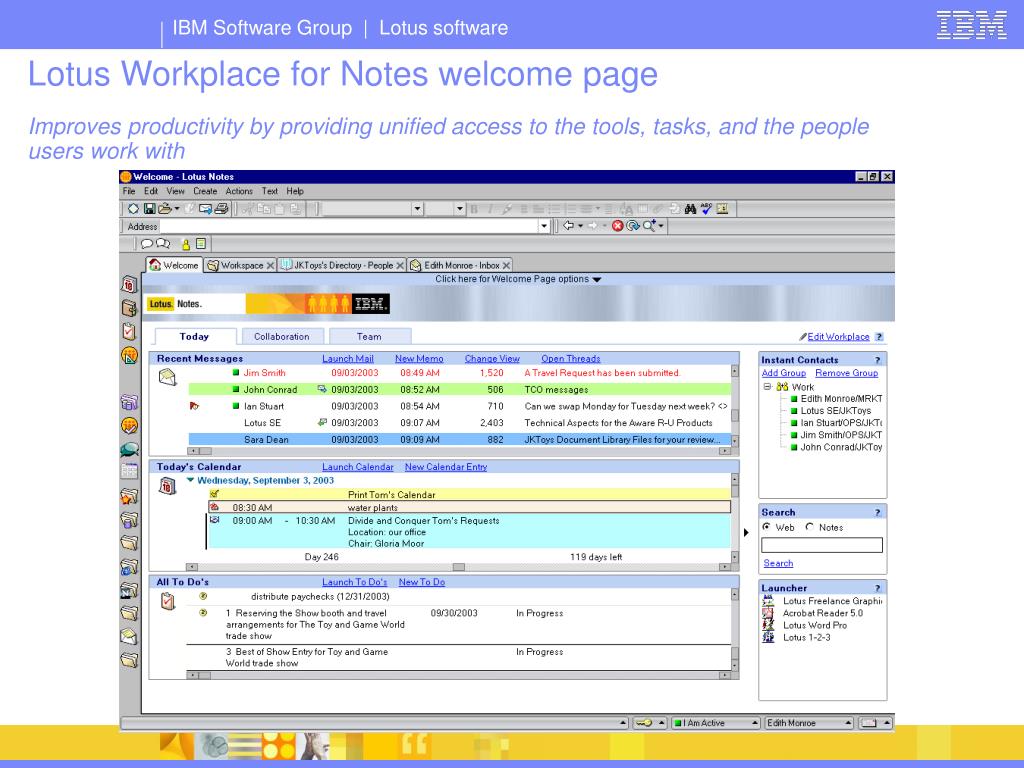Expand Welcome Page options arrow
1024x768 pixels.
coord(597,280)
